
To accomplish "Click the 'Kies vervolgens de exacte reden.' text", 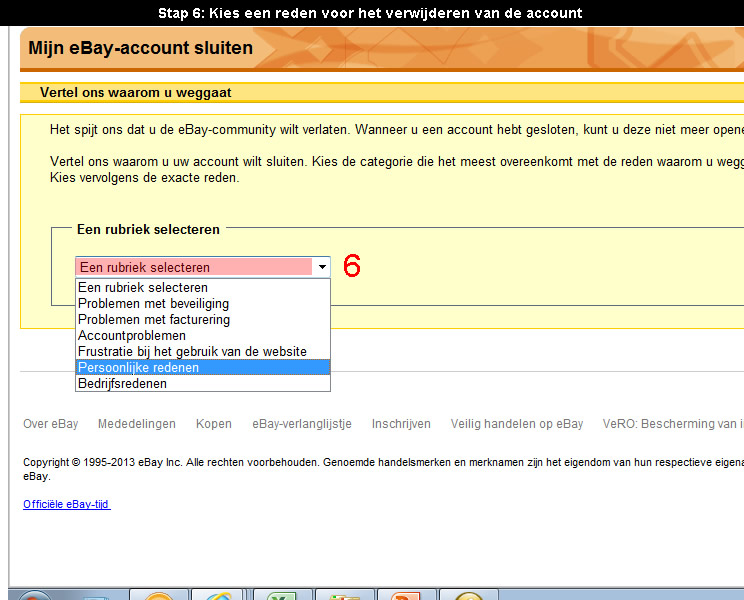I will (145, 178).
